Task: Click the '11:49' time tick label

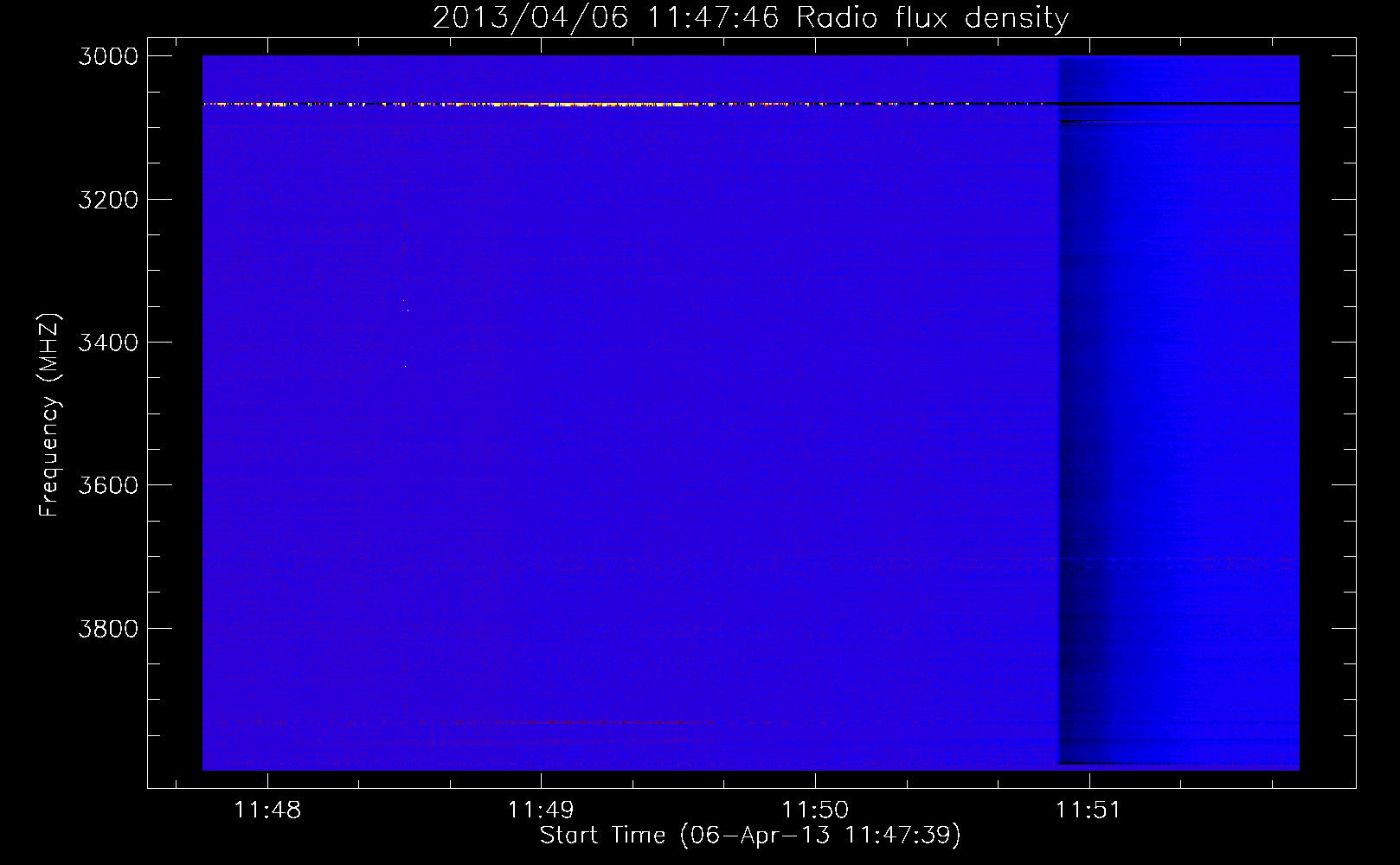Action: 541,811
